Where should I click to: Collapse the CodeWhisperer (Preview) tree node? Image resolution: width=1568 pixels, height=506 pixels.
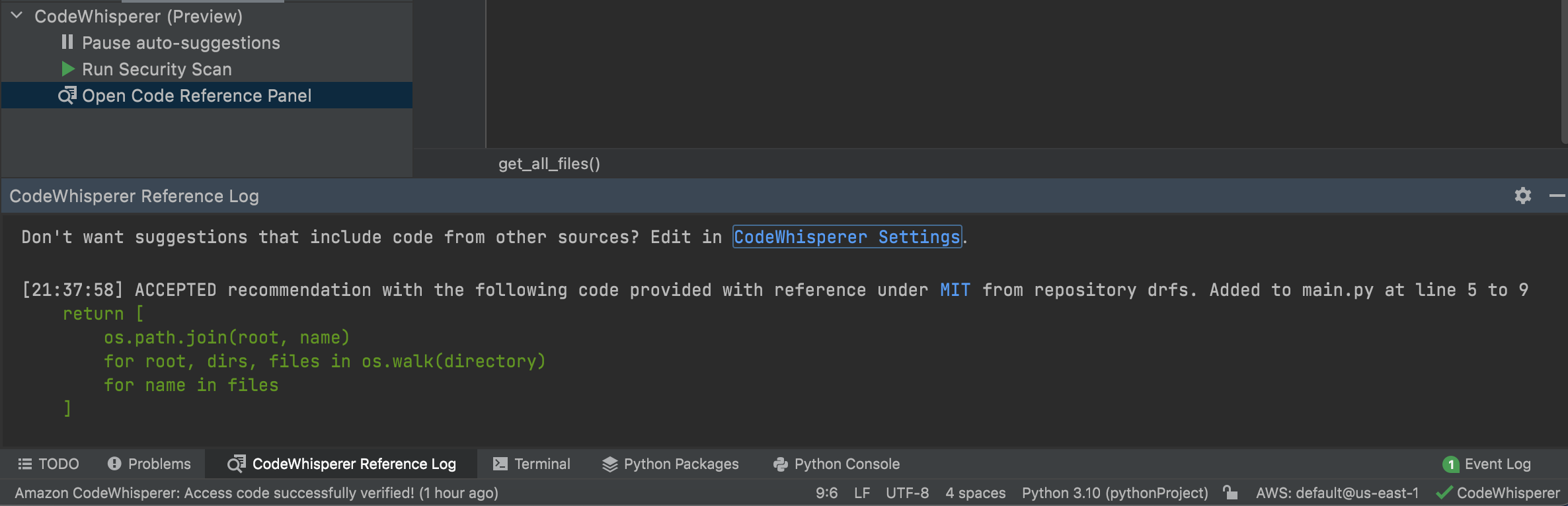coord(17,16)
